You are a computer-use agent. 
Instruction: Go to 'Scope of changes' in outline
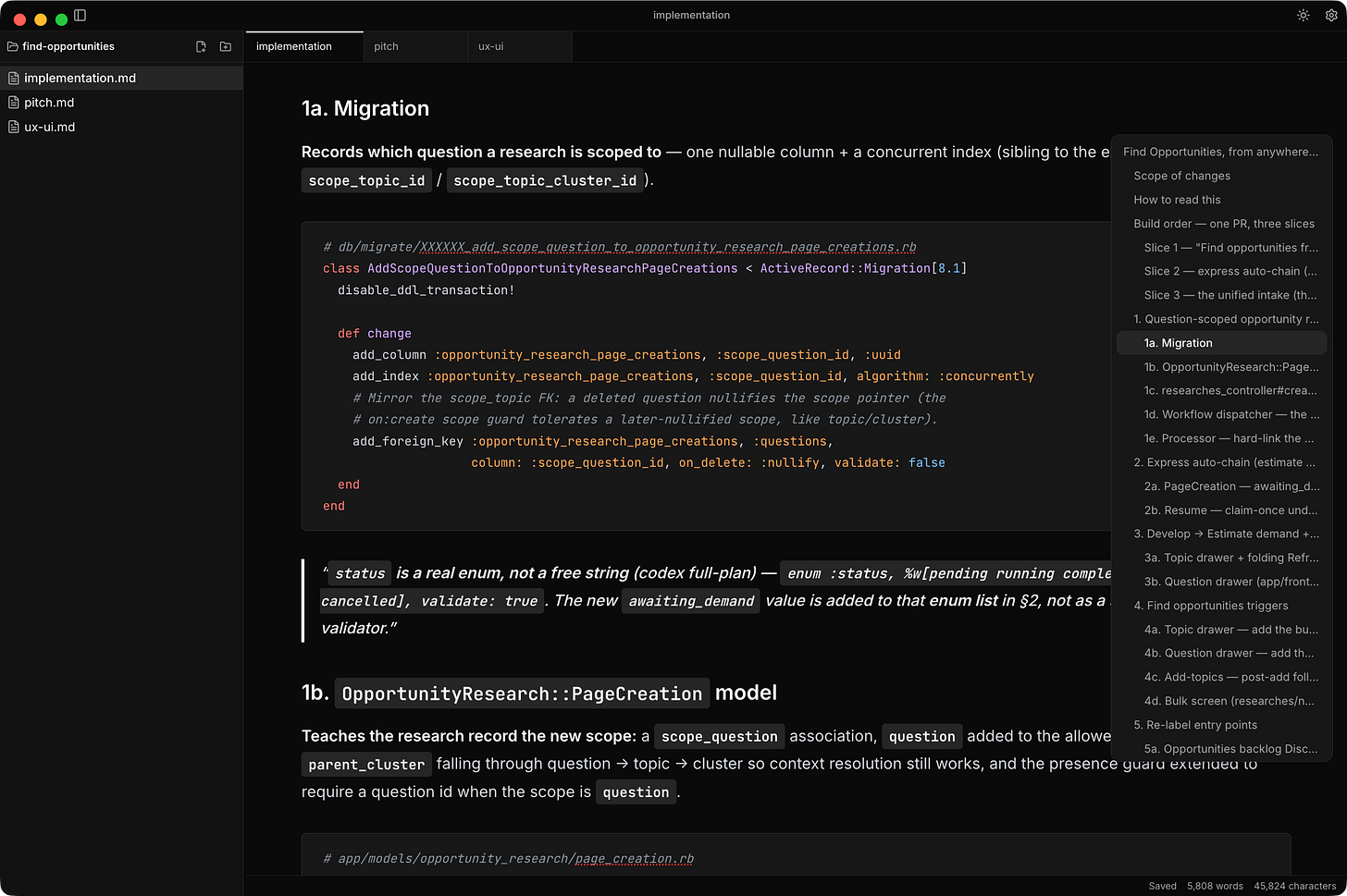point(1221,176)
